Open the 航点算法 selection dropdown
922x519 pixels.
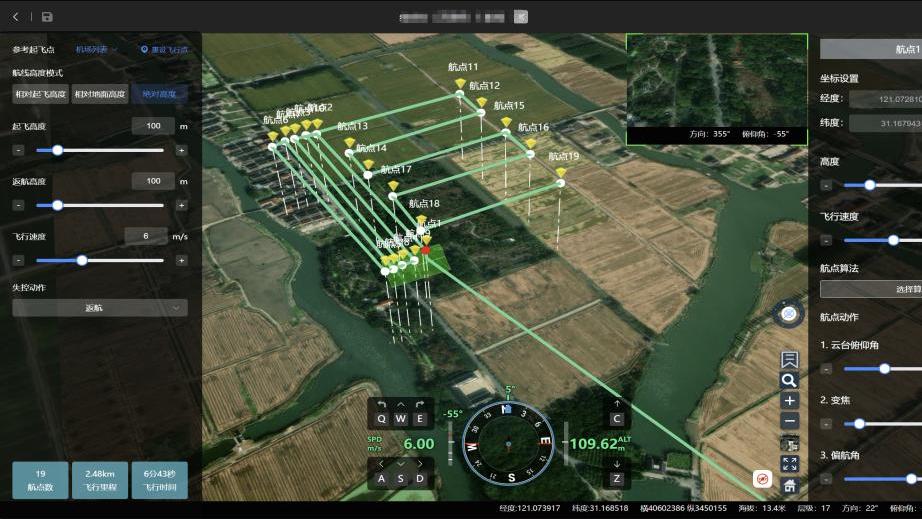(871, 289)
